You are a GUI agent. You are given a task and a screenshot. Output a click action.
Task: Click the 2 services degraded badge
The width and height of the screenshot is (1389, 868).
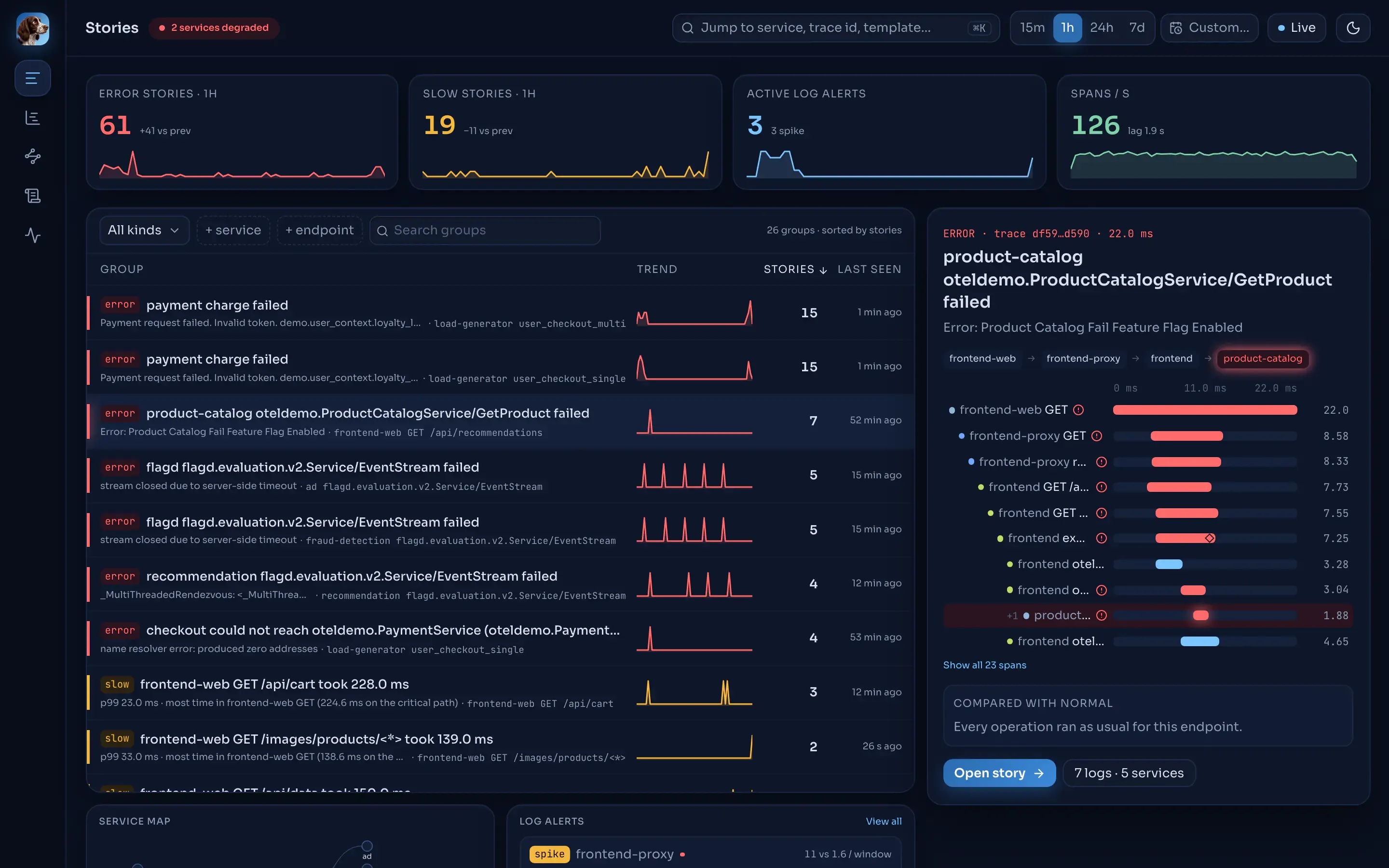coord(214,27)
